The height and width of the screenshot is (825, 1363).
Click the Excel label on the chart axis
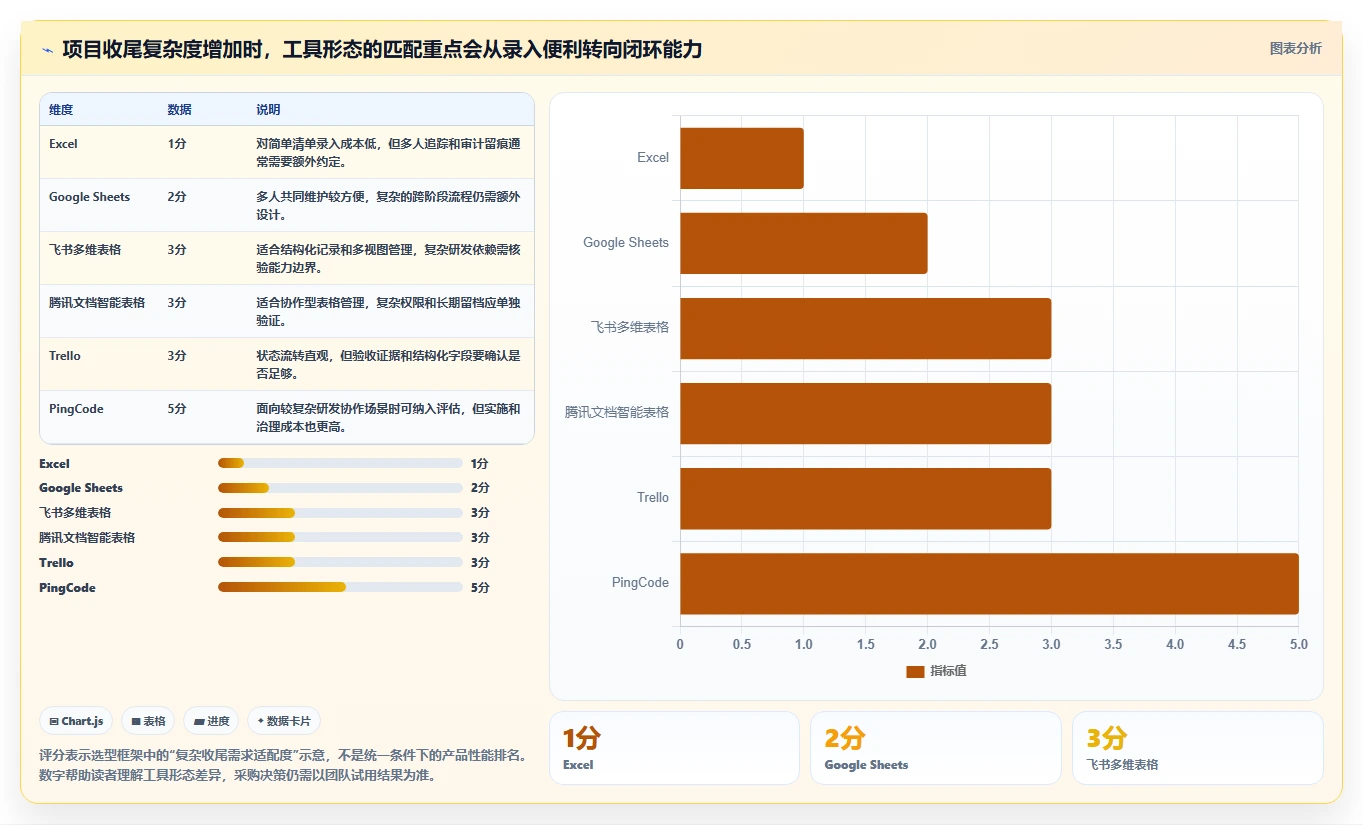coord(653,158)
